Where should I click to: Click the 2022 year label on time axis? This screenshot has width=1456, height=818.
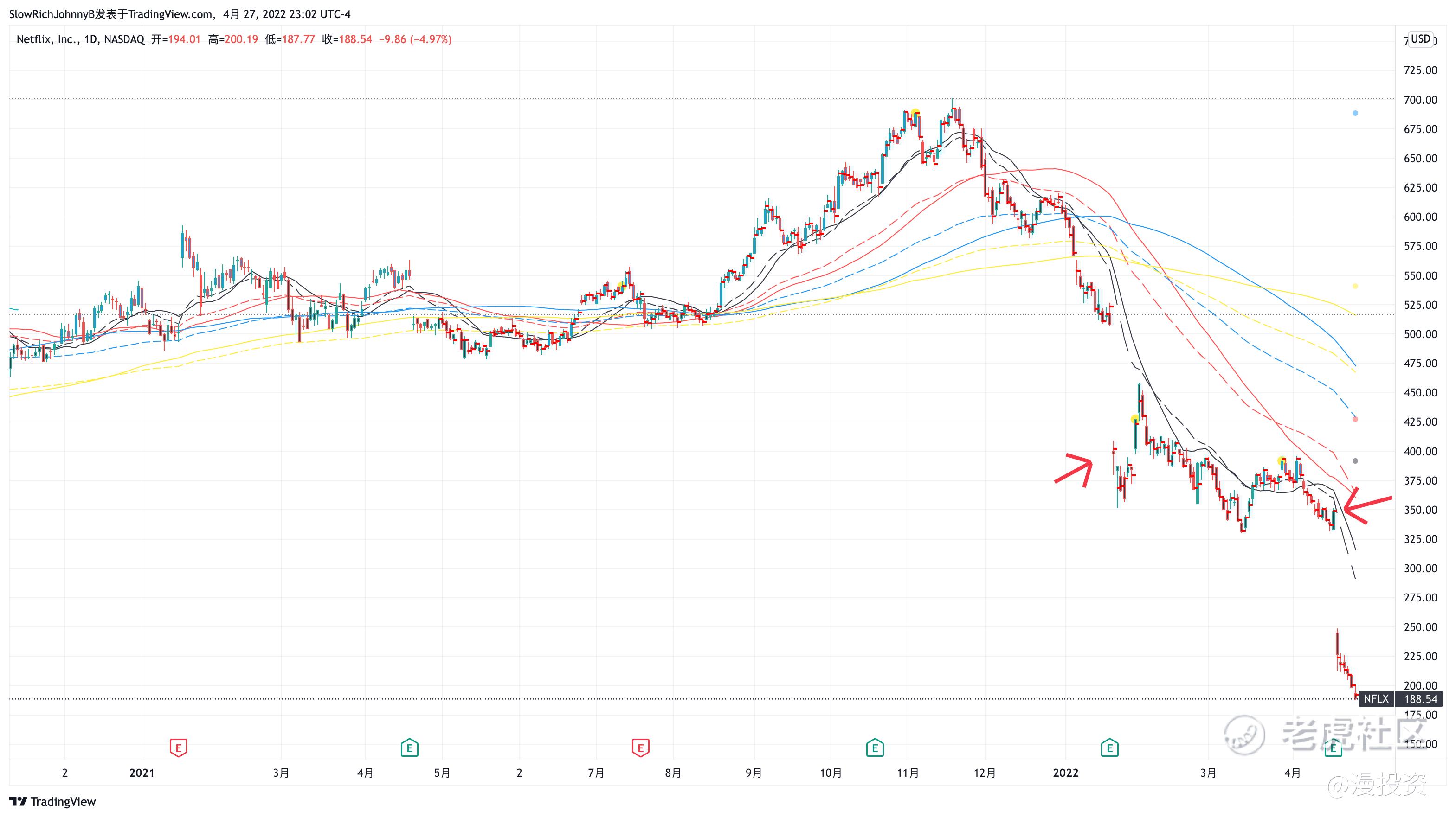1065,773
